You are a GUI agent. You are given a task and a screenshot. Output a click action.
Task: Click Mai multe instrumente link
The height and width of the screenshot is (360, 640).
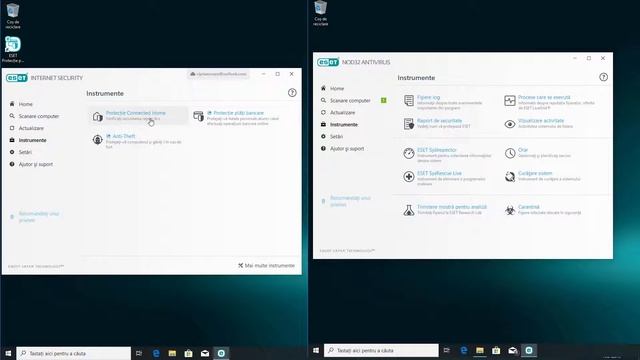[266, 265]
